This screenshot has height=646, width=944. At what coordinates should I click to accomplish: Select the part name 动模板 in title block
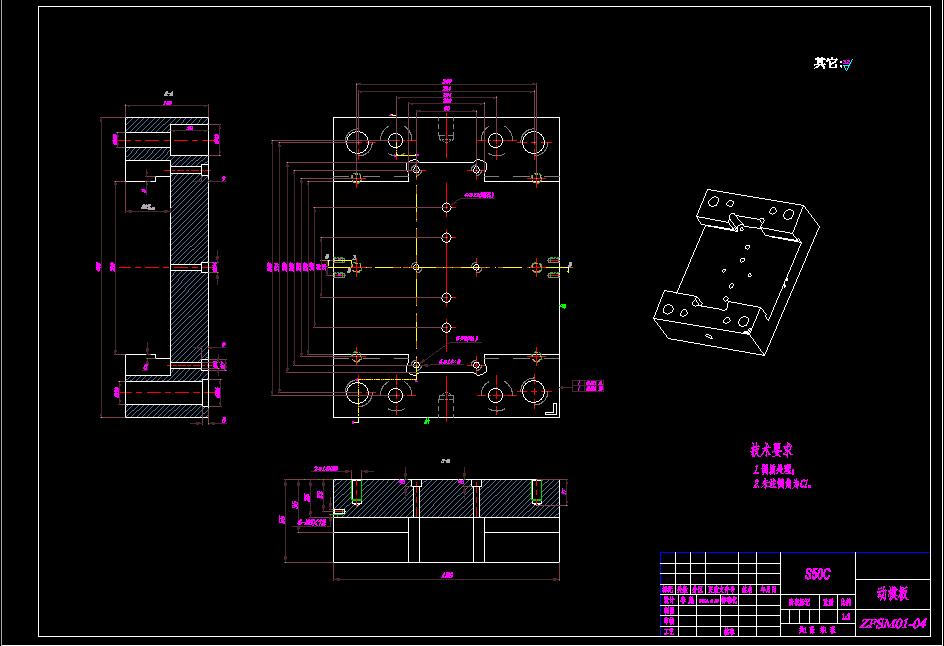pos(892,594)
